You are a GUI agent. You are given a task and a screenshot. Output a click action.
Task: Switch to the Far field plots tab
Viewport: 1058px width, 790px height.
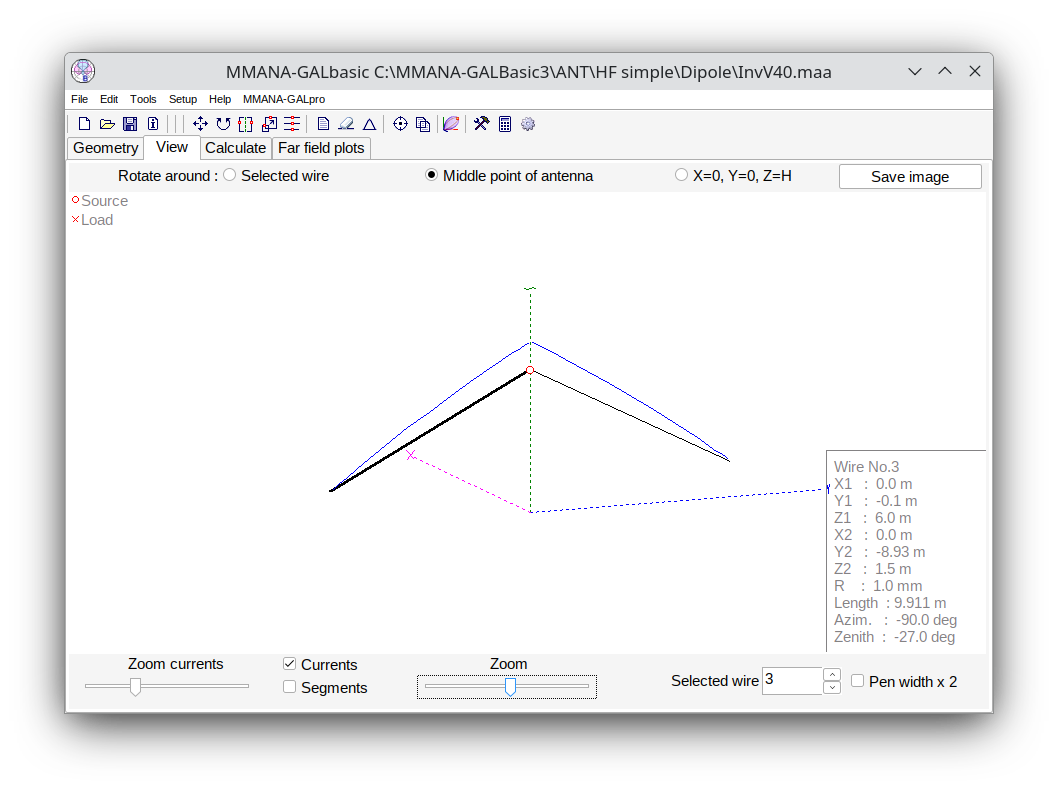coord(321,148)
